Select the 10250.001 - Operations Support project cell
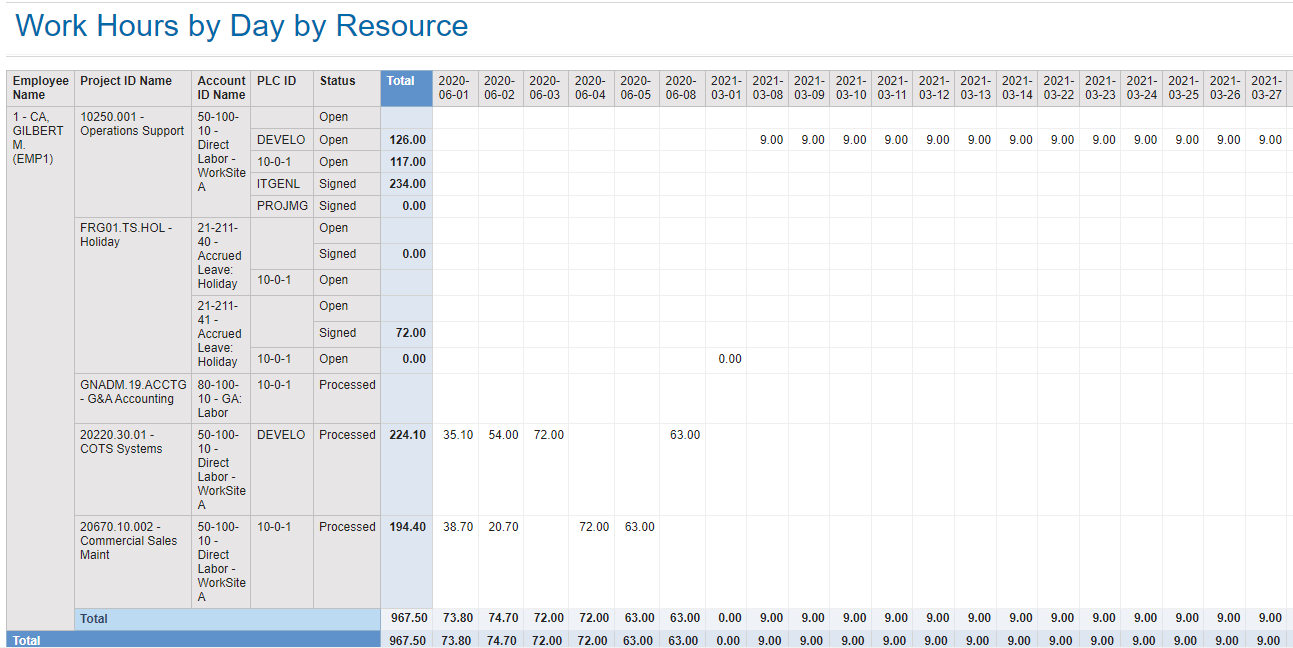 tap(132, 124)
